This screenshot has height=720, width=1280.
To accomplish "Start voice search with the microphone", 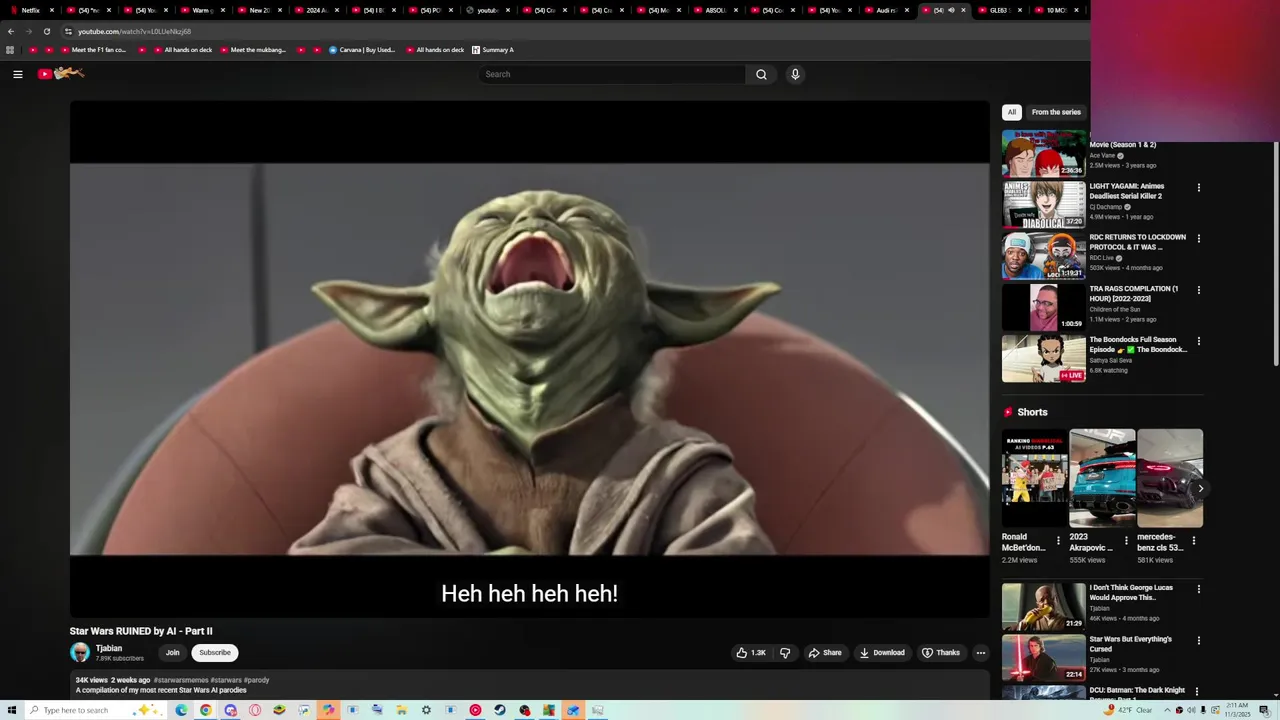I will click(795, 74).
